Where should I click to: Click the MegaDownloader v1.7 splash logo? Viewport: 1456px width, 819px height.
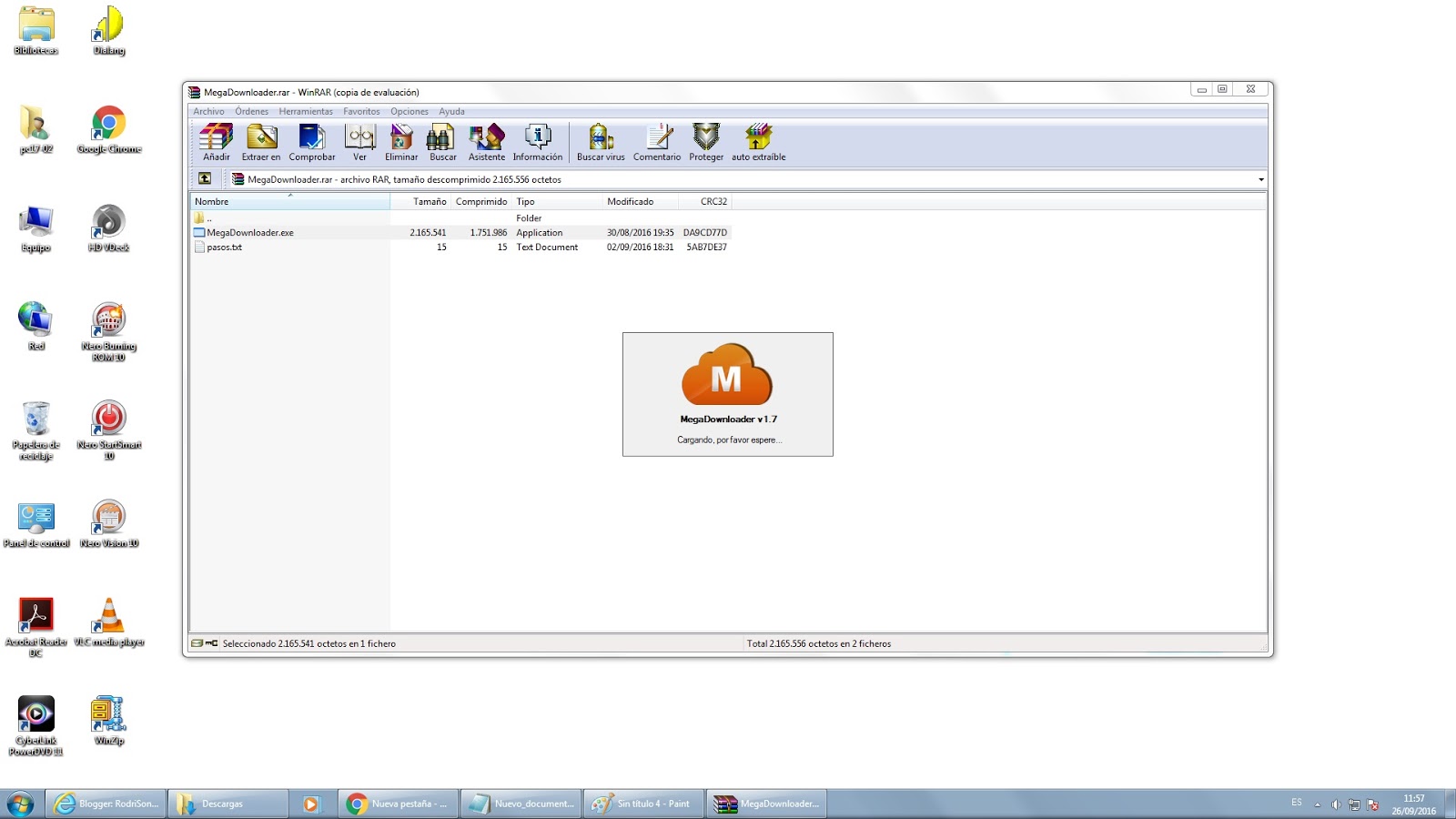(x=726, y=374)
